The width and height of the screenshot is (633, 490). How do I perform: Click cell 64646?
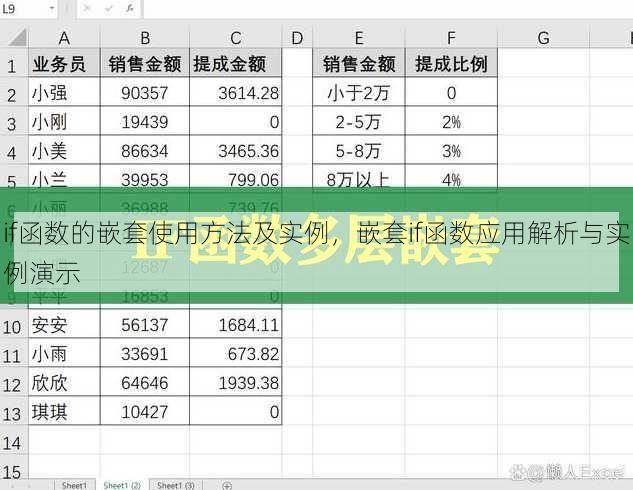coord(145,383)
